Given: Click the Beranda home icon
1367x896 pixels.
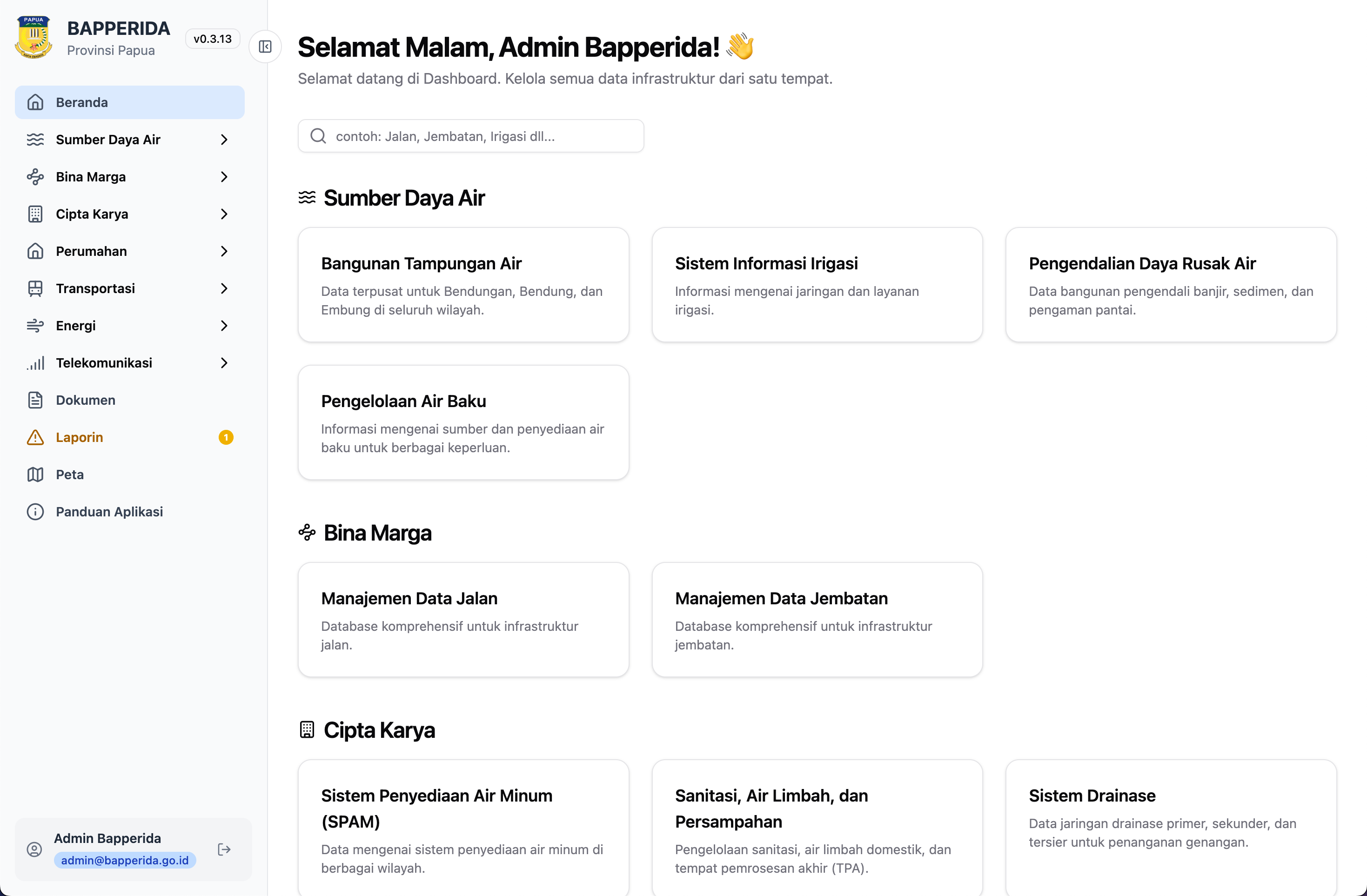Looking at the screenshot, I should click(x=35, y=102).
